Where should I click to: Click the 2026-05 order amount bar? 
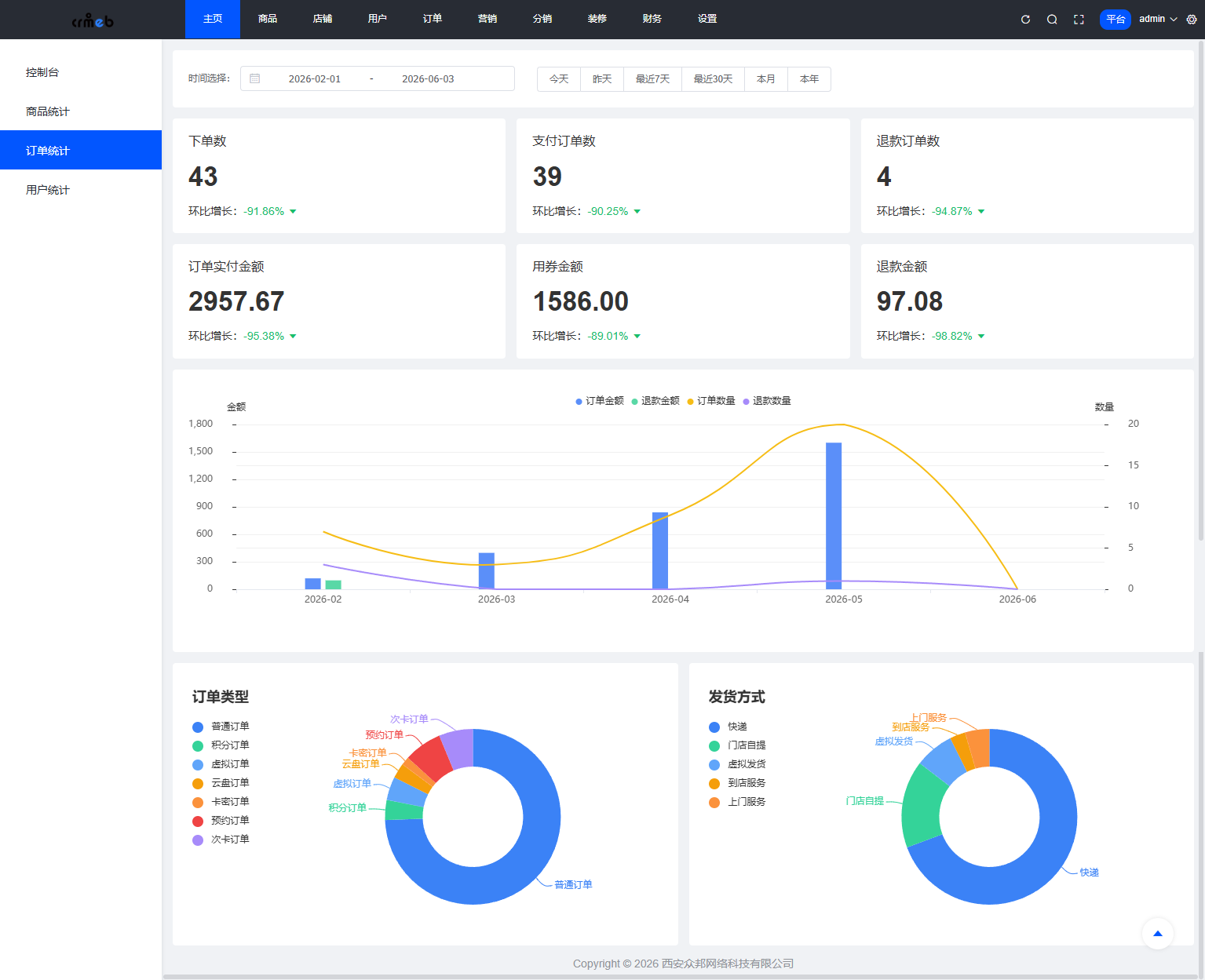click(834, 516)
